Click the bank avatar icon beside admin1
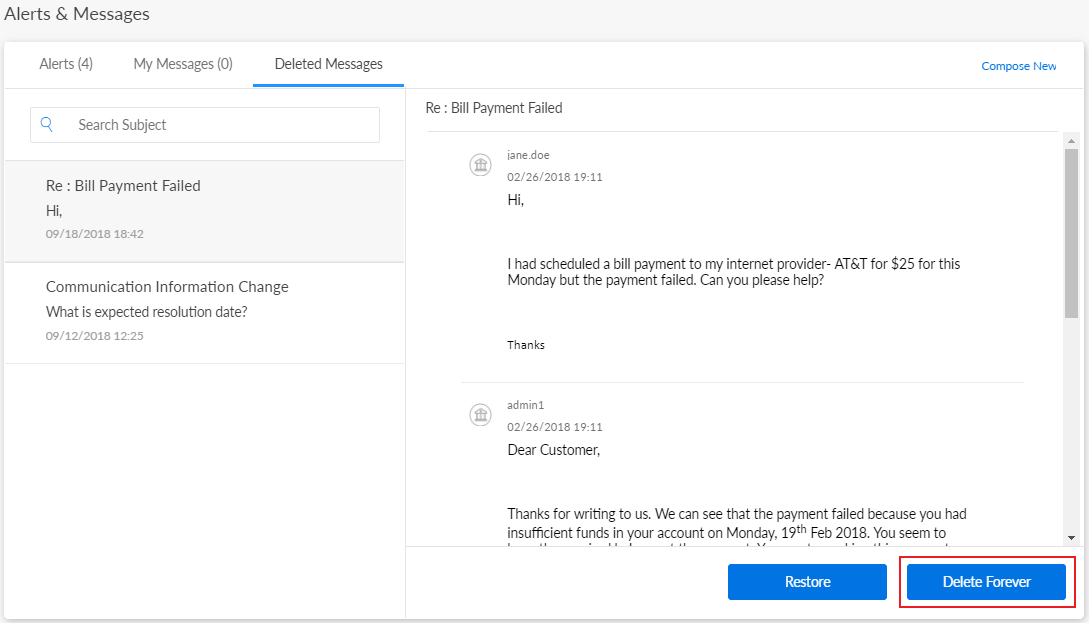The width and height of the screenshot is (1089, 623). [x=480, y=415]
